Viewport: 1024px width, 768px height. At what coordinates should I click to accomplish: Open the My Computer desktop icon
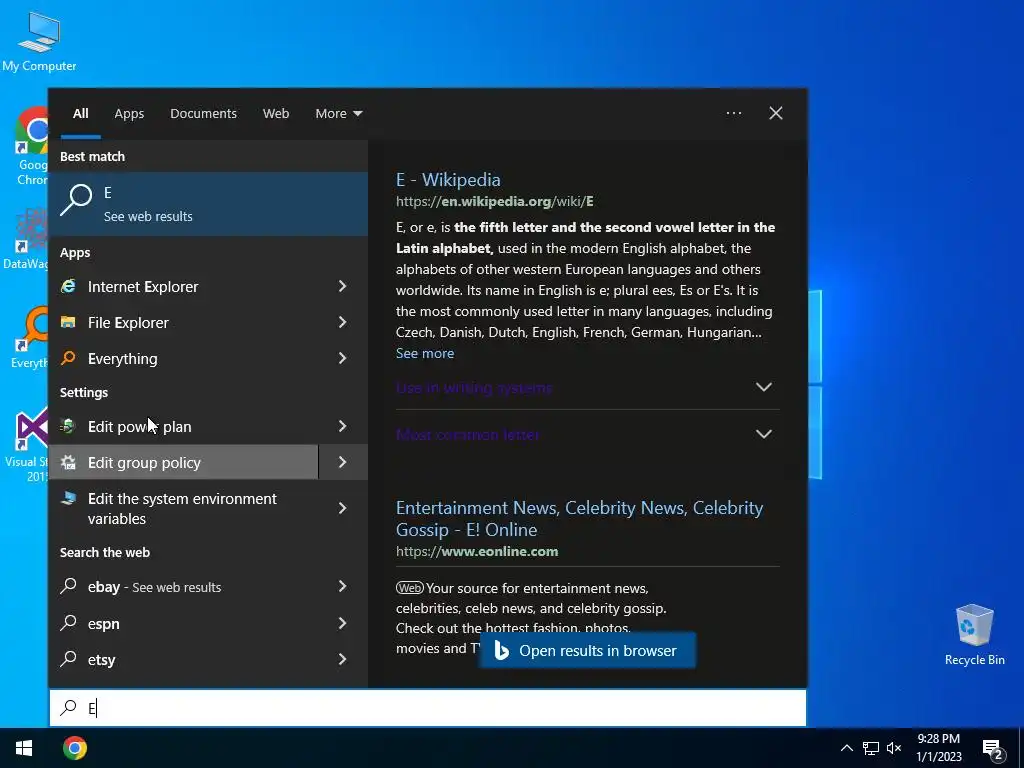point(39,40)
